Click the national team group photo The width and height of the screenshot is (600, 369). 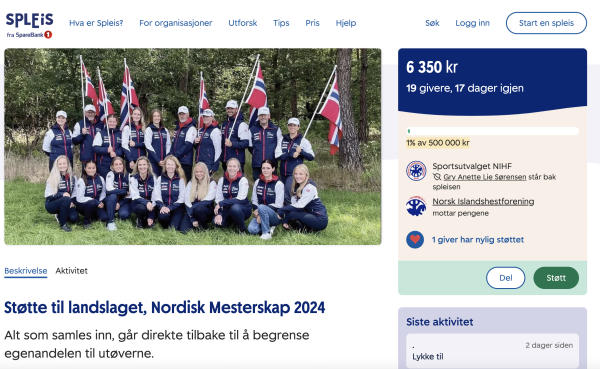(x=193, y=147)
